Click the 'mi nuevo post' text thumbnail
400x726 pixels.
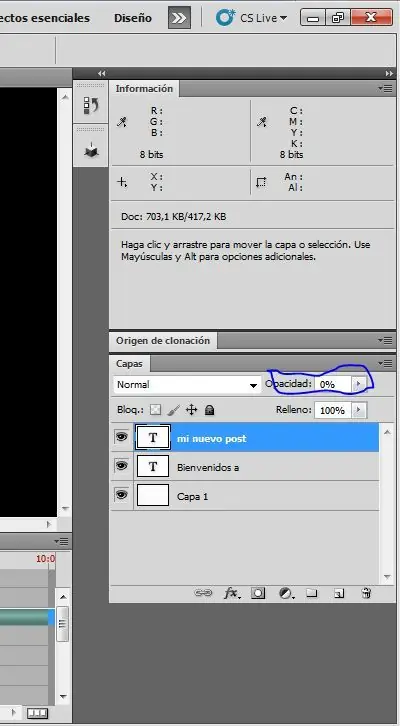[153, 437]
